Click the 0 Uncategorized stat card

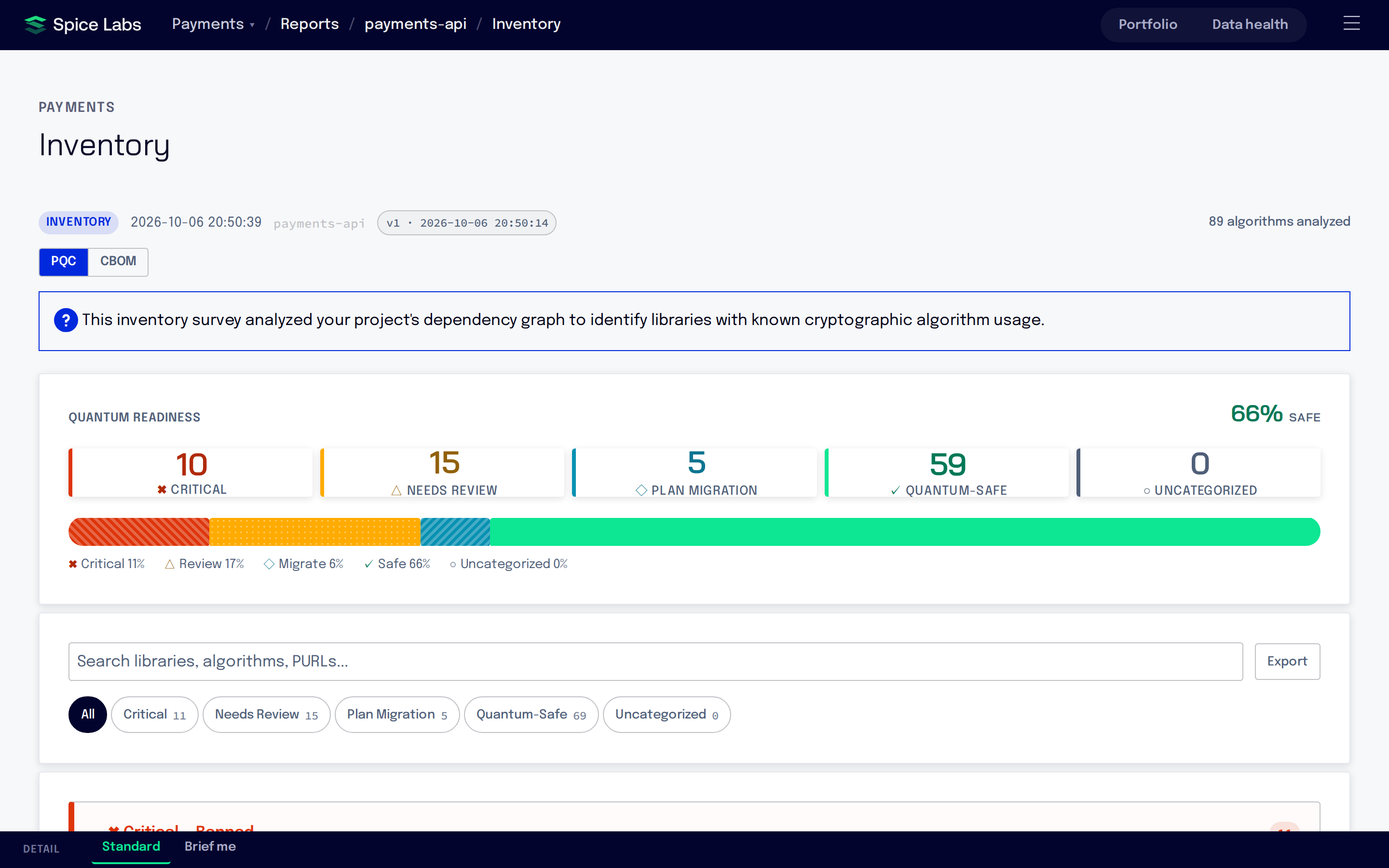pyautogui.click(x=1198, y=473)
